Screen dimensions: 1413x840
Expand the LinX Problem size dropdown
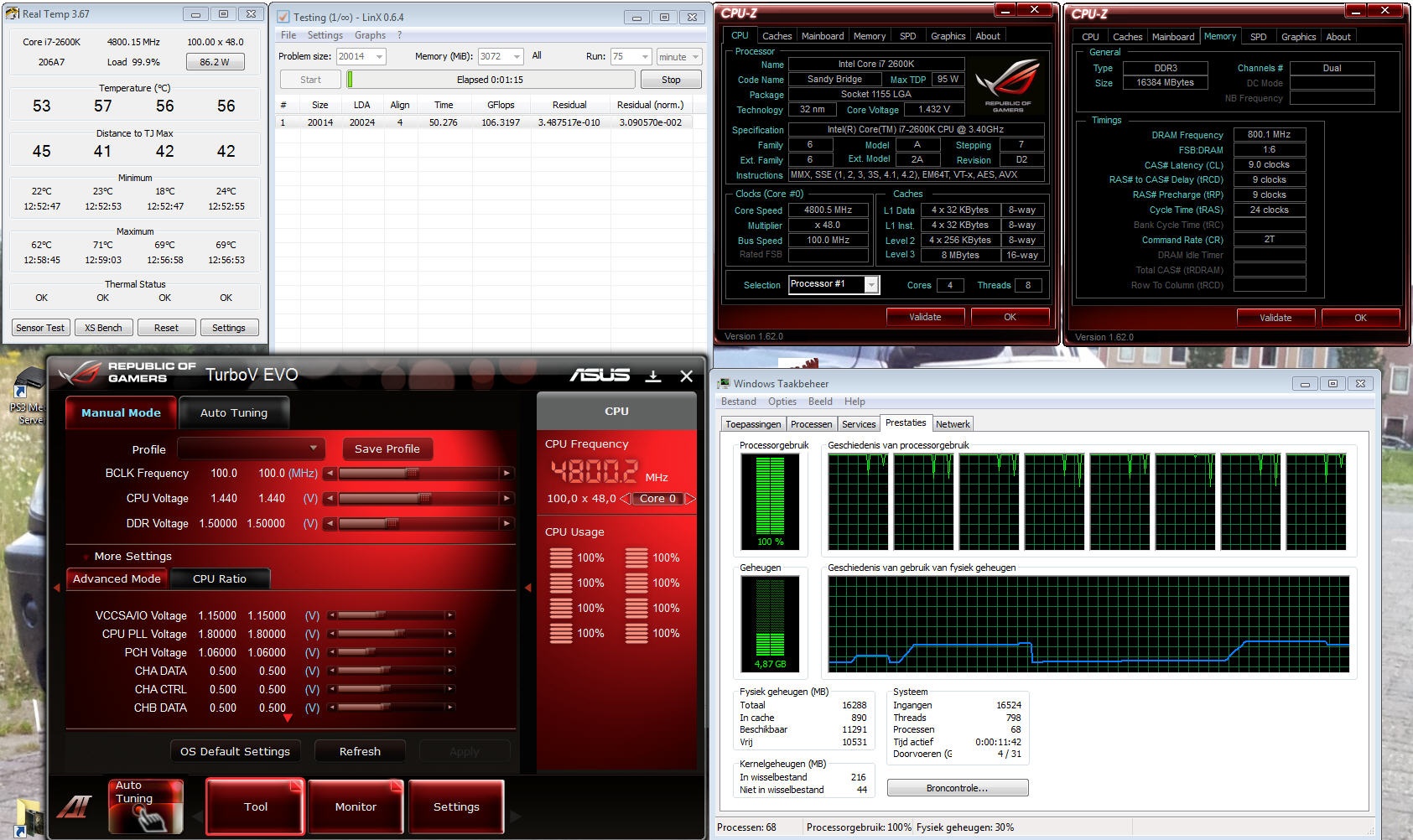pos(379,57)
